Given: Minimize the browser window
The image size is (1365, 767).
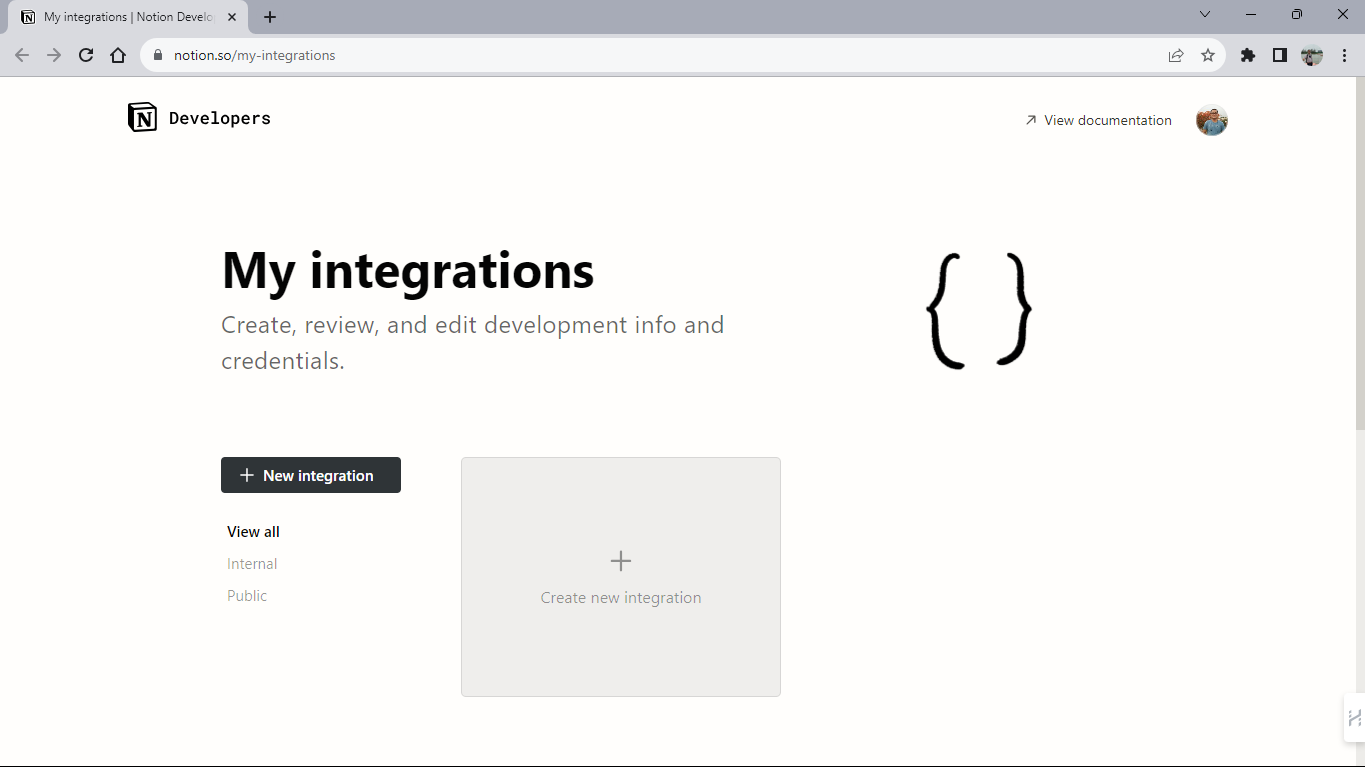Looking at the screenshot, I should pyautogui.click(x=1251, y=14).
